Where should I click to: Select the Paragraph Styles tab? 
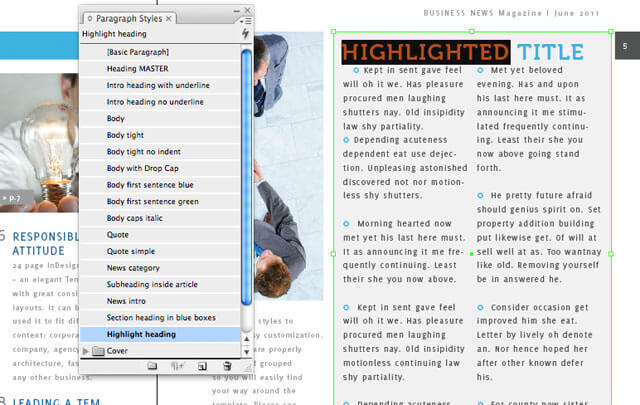[x=129, y=18]
